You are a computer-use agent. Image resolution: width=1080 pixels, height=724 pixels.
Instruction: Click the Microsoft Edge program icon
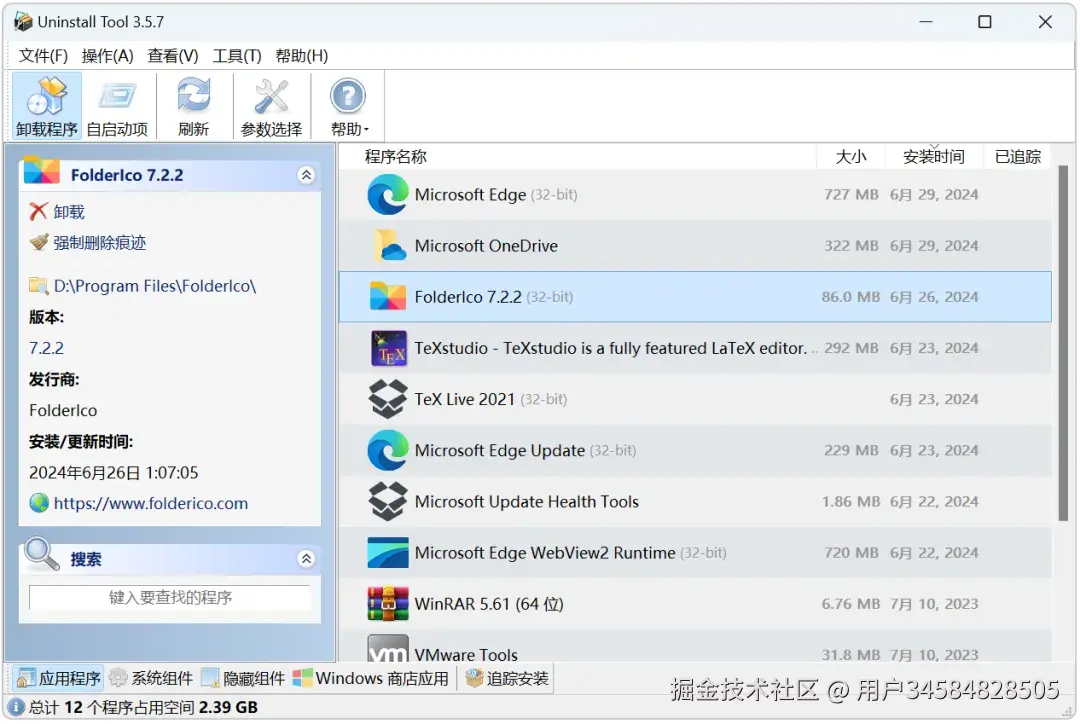(388, 195)
